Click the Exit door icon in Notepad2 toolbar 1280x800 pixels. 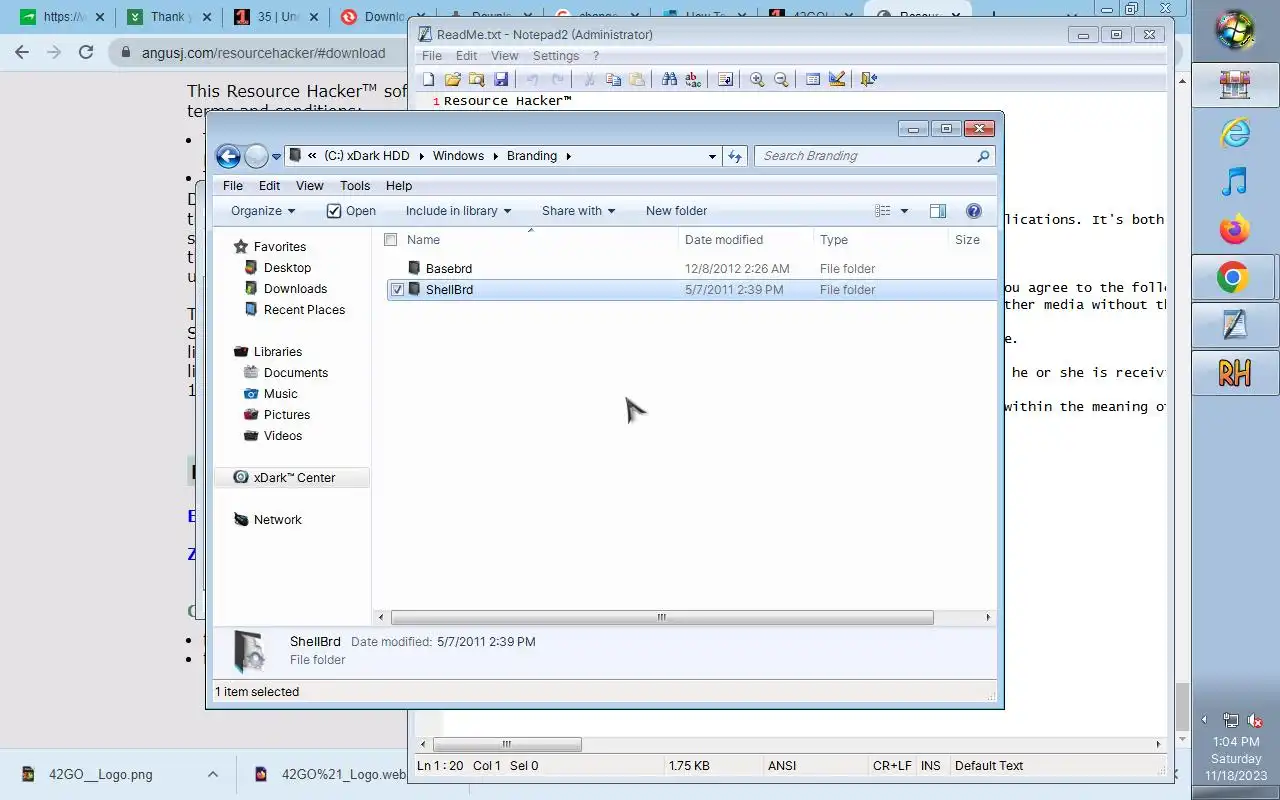pos(868,79)
